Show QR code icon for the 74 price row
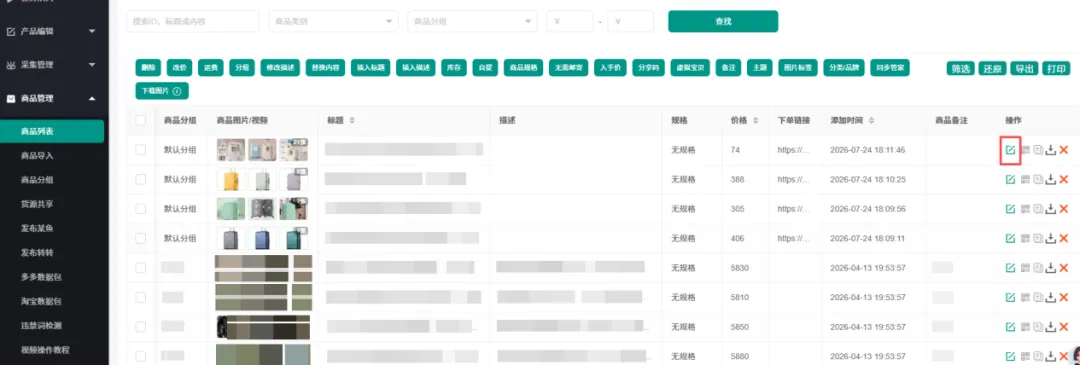 point(1025,150)
